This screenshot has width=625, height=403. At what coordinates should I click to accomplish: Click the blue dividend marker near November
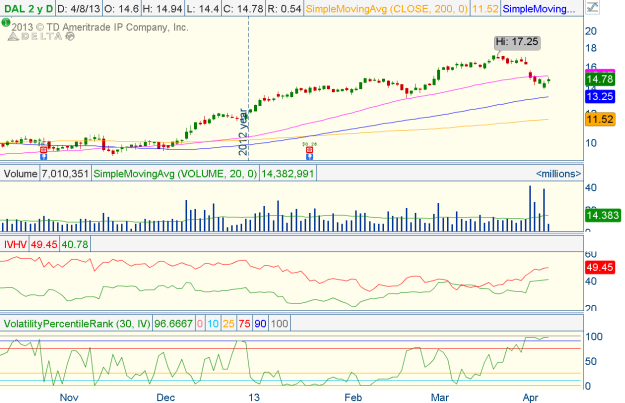pyautogui.click(x=43, y=157)
